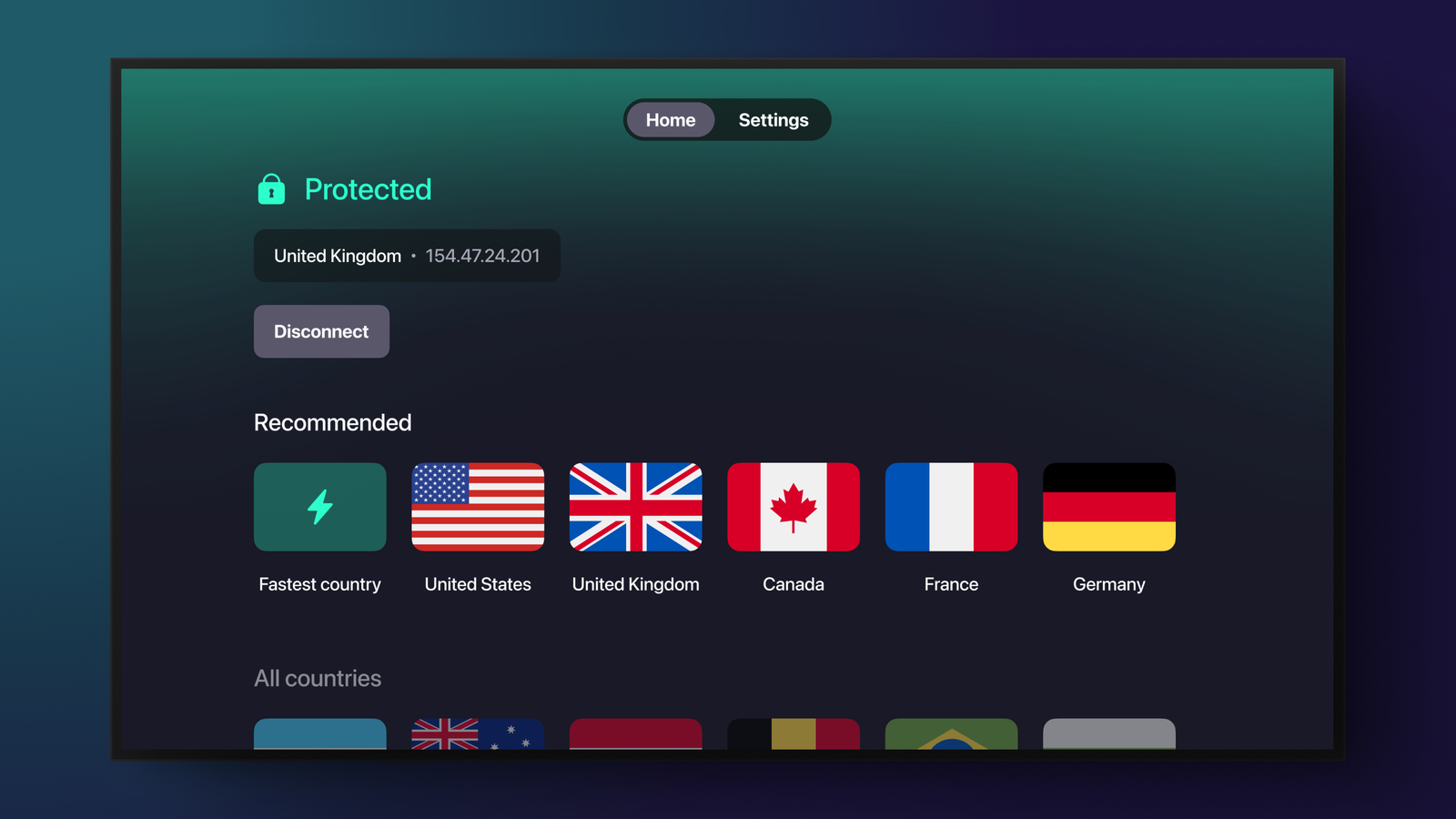Image resolution: width=1456 pixels, height=819 pixels.
Task: Open the Settings tab
Action: tap(773, 120)
